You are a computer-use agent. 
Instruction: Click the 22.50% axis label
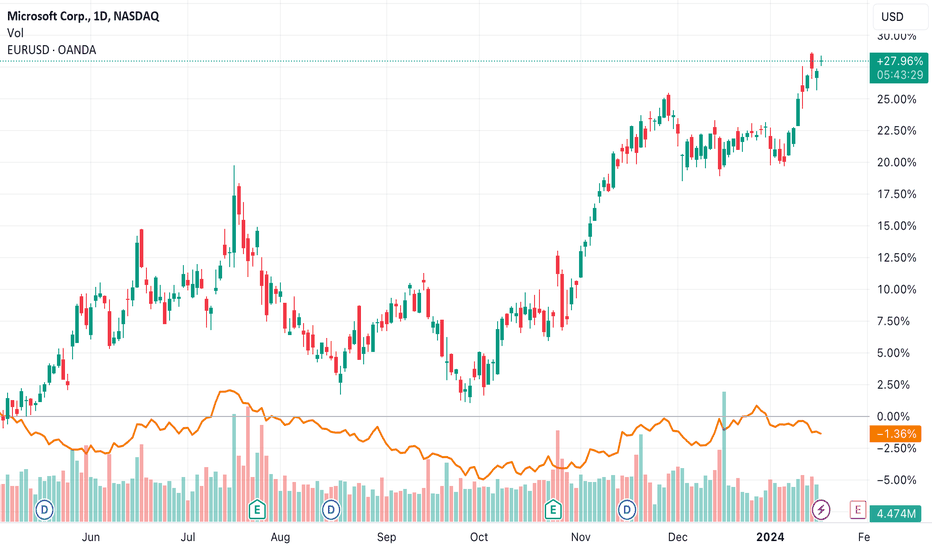(896, 131)
